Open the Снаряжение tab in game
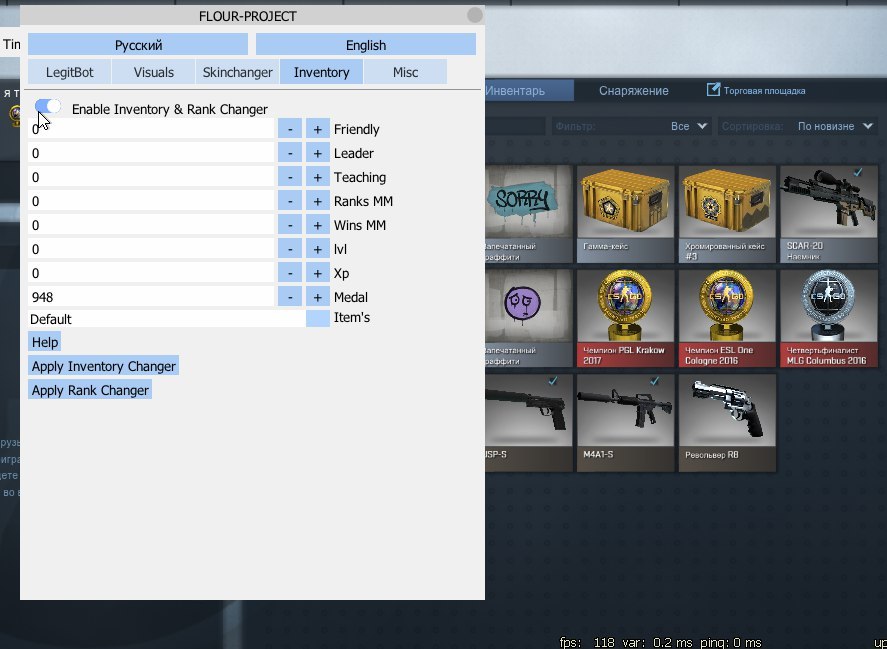 tap(634, 91)
